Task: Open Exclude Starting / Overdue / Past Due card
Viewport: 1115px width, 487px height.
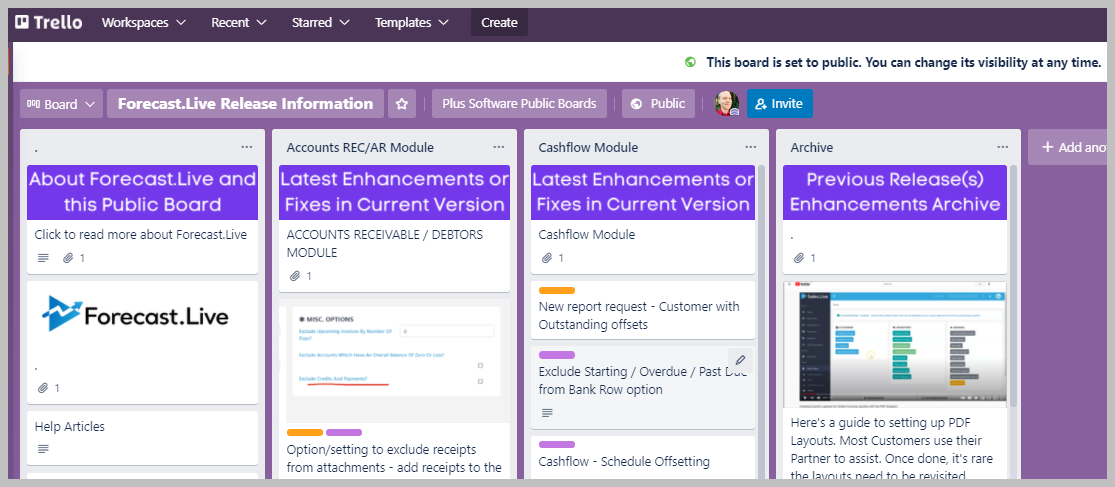Action: [643, 387]
